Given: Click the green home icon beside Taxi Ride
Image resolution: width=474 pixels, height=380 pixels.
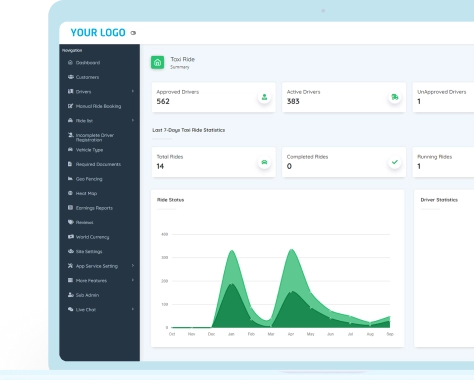Looking at the screenshot, I should tap(157, 62).
